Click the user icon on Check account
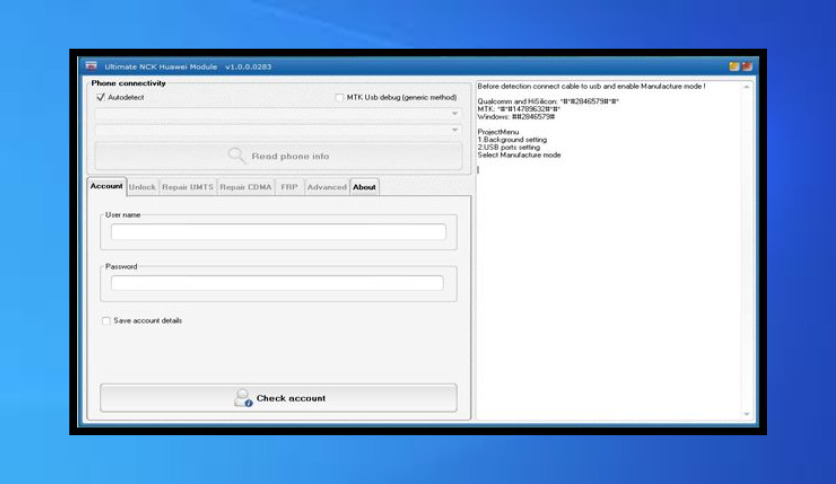 click(x=243, y=398)
